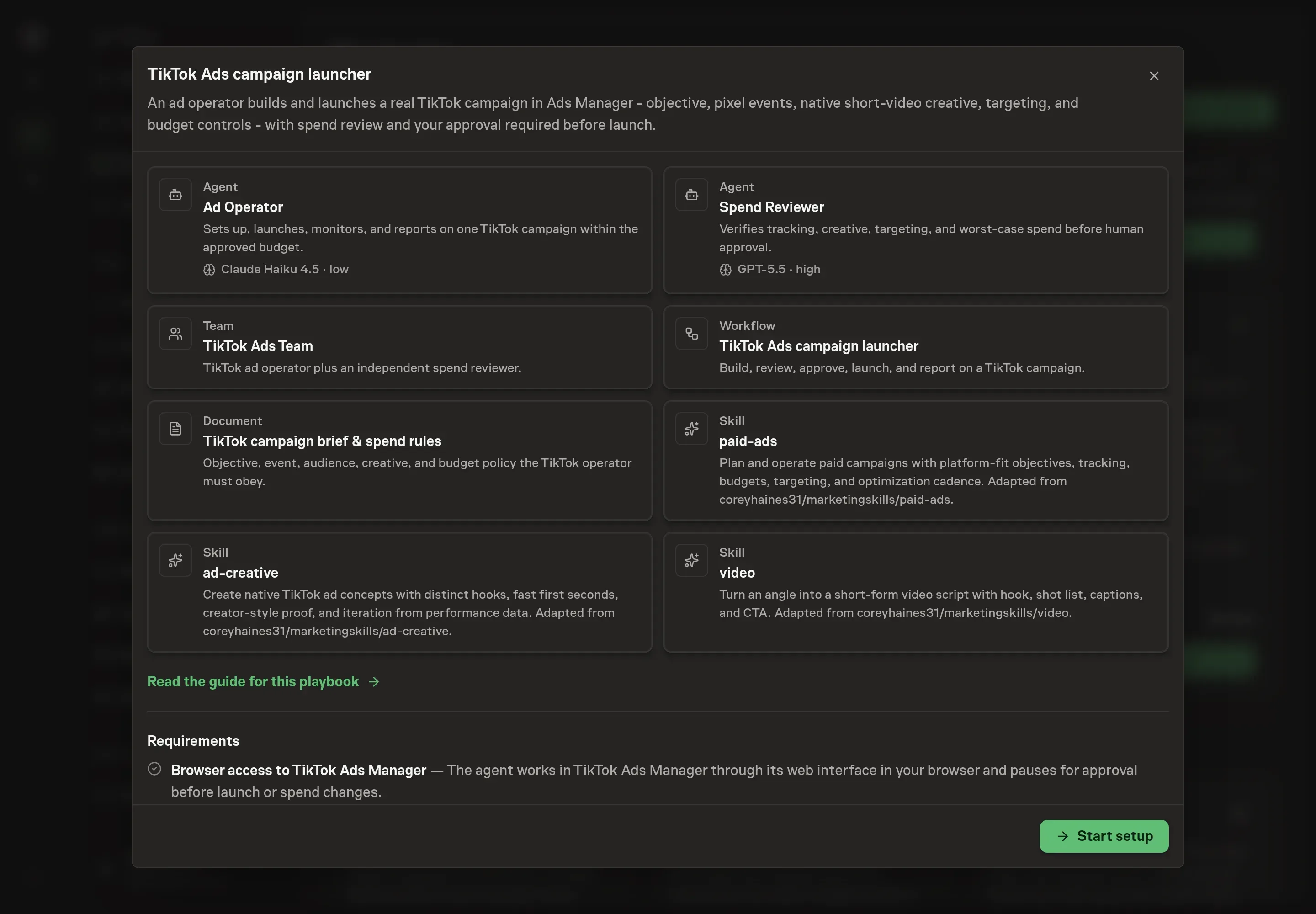Screen dimensions: 1316x914
Task: Click the Document label above campaign brief
Action: [232, 421]
